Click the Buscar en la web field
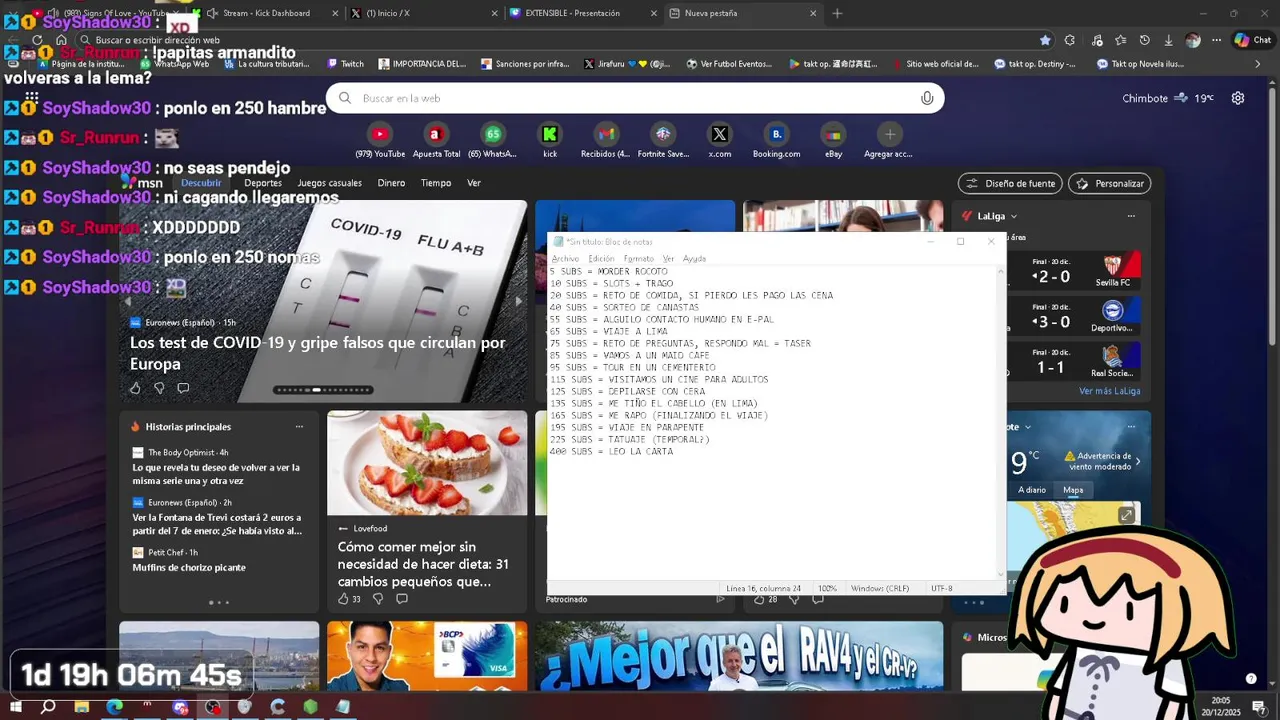The height and width of the screenshot is (720, 1280). (635, 98)
